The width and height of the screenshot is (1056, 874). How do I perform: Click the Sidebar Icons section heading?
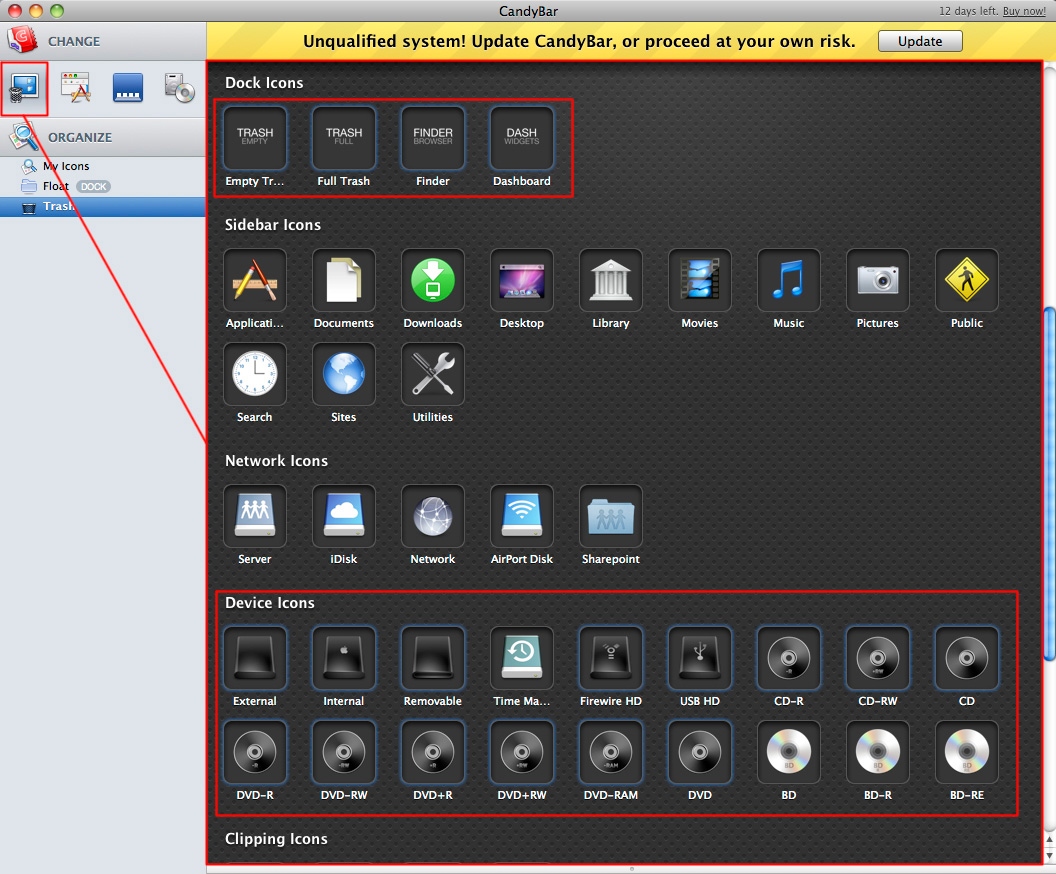pos(273,225)
